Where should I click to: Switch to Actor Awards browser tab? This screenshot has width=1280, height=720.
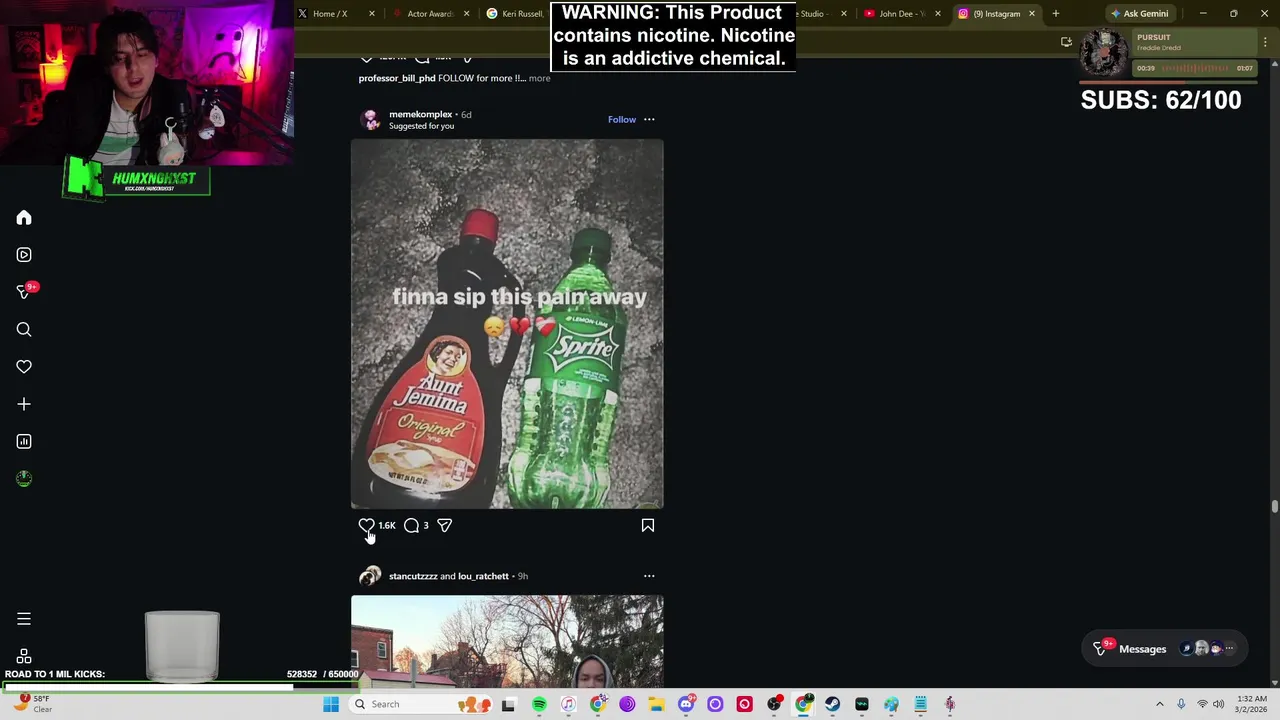tap(431, 14)
